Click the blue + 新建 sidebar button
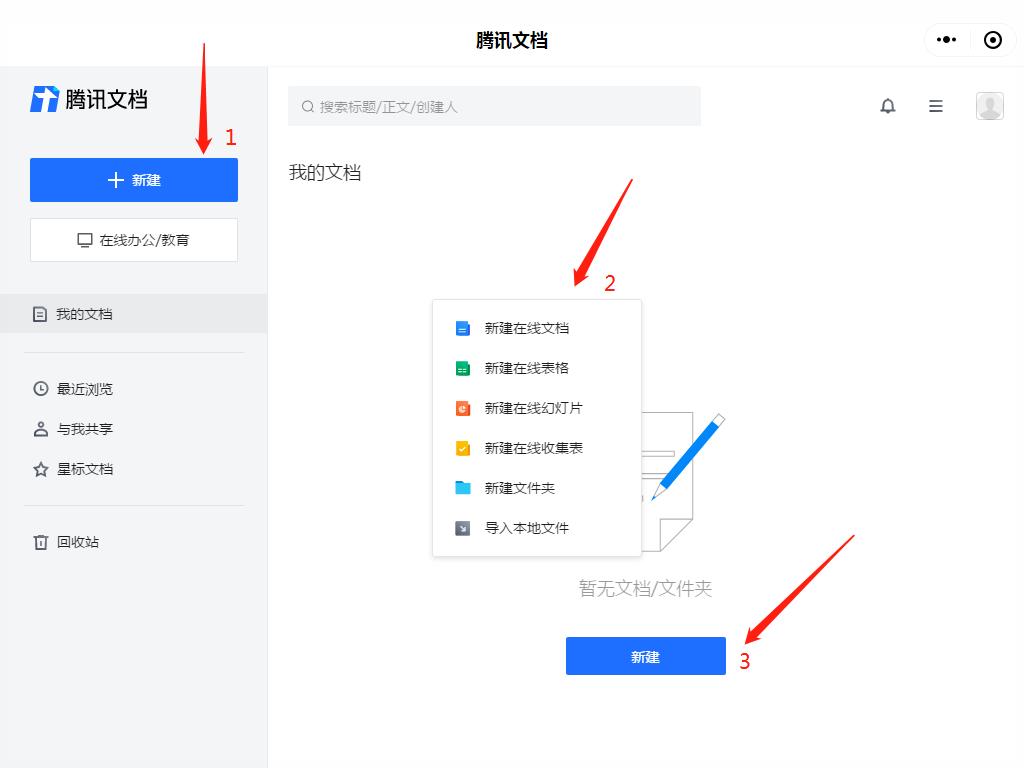Image resolution: width=1024 pixels, height=768 pixels. (134, 180)
